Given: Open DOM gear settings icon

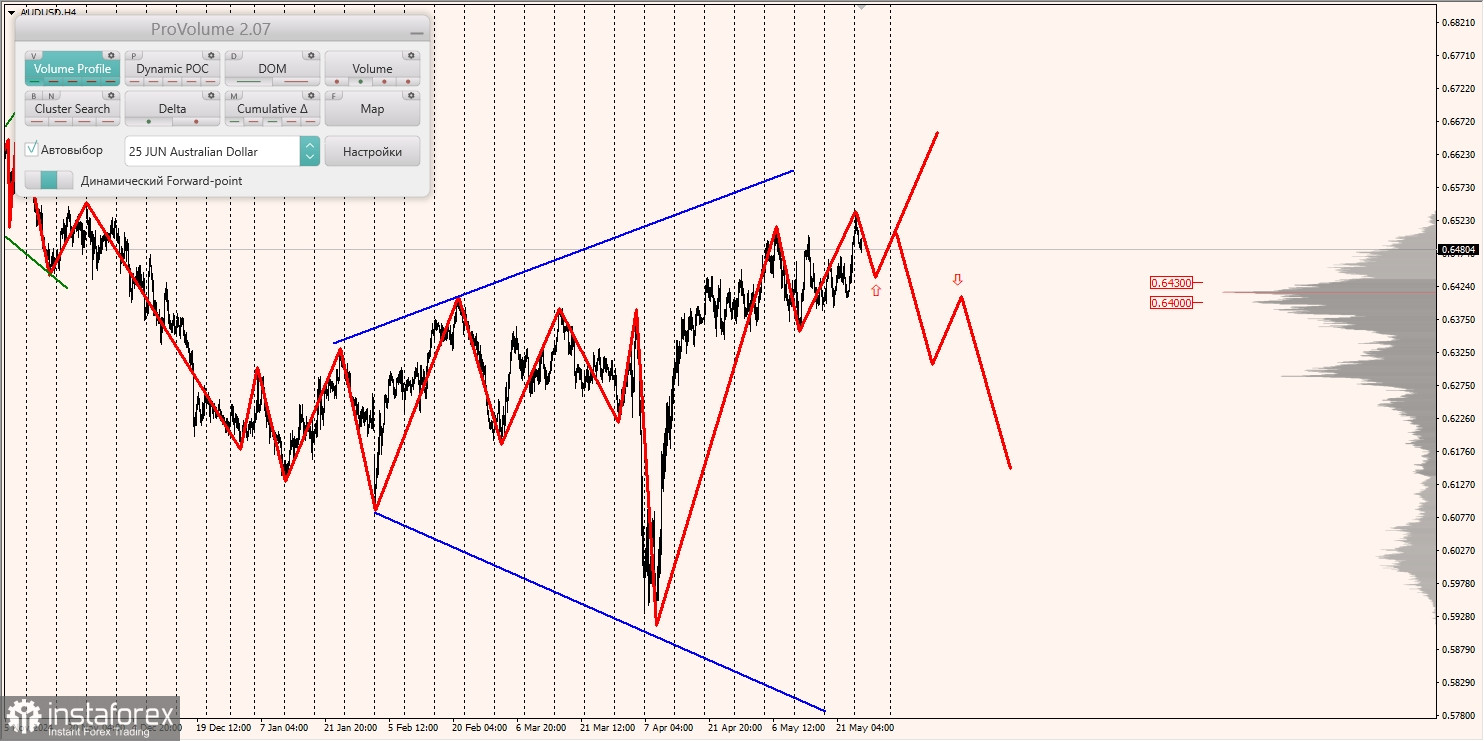Looking at the screenshot, I should point(311,55).
